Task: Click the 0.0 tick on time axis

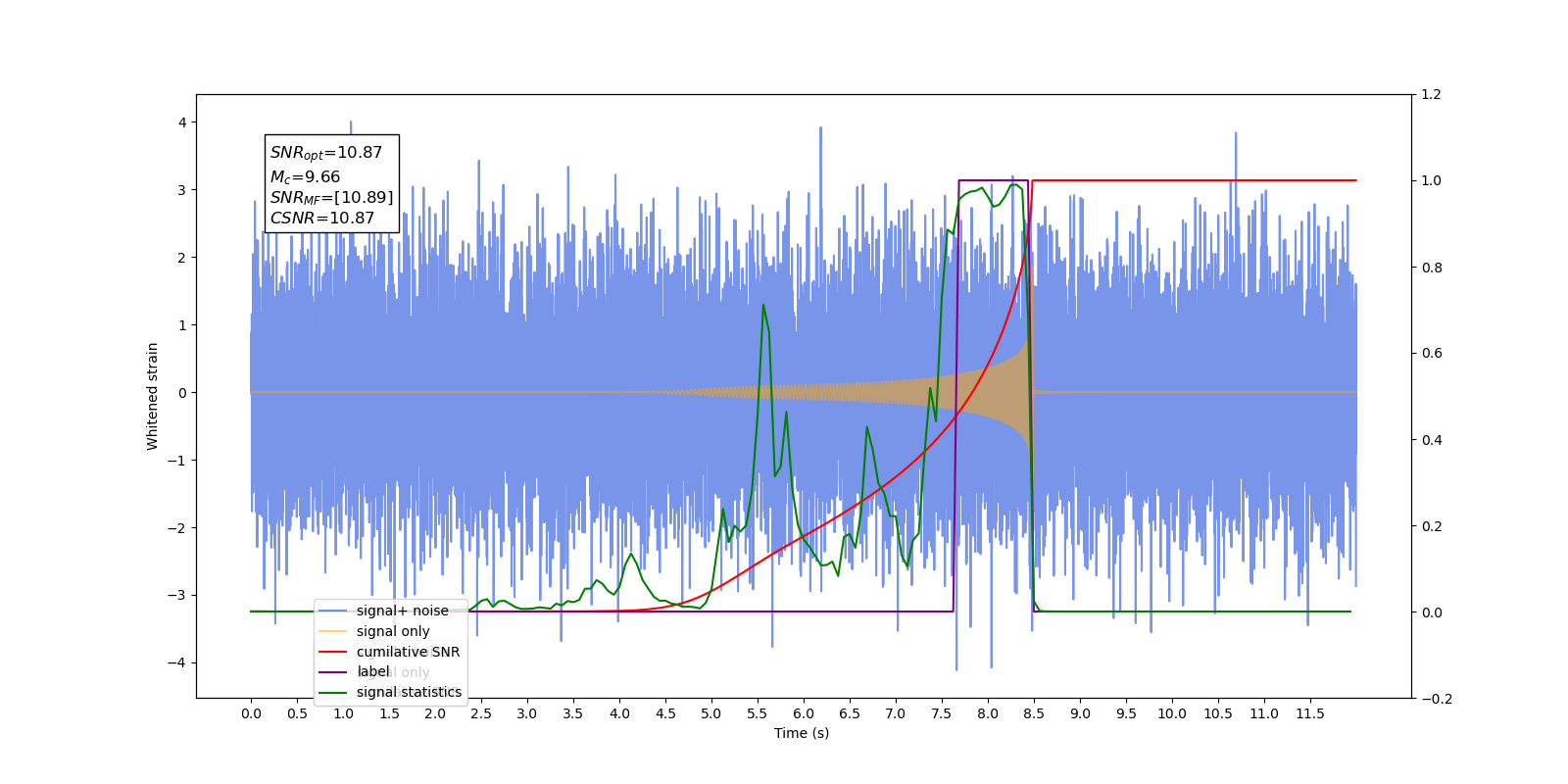Action: point(251,713)
